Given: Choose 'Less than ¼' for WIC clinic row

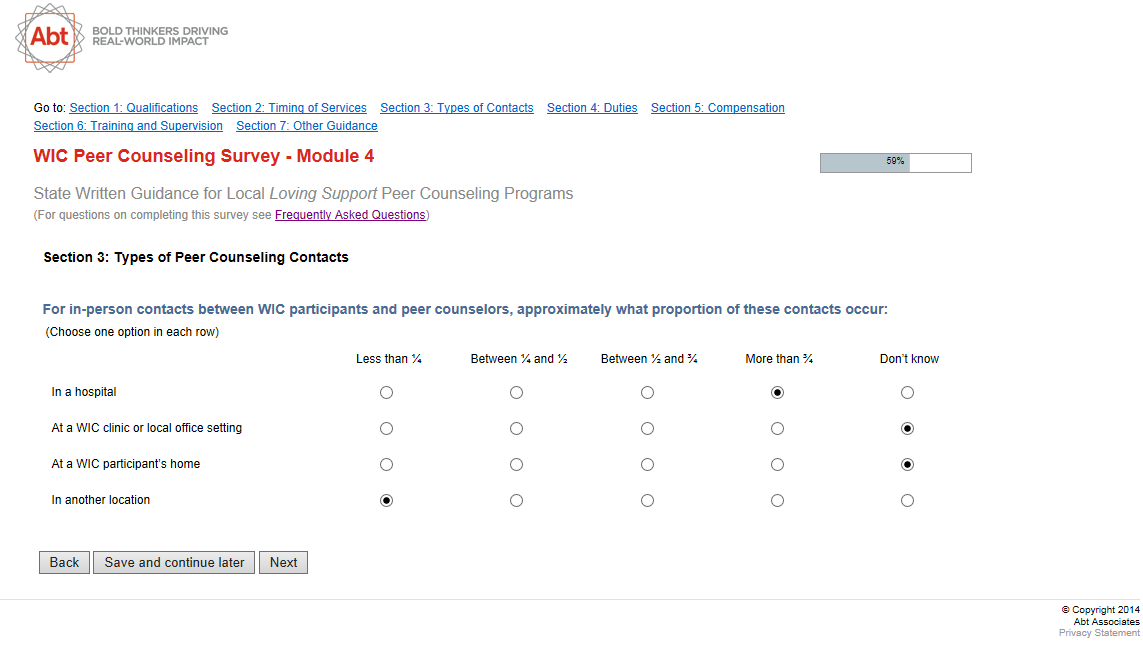Looking at the screenshot, I should 386,429.
